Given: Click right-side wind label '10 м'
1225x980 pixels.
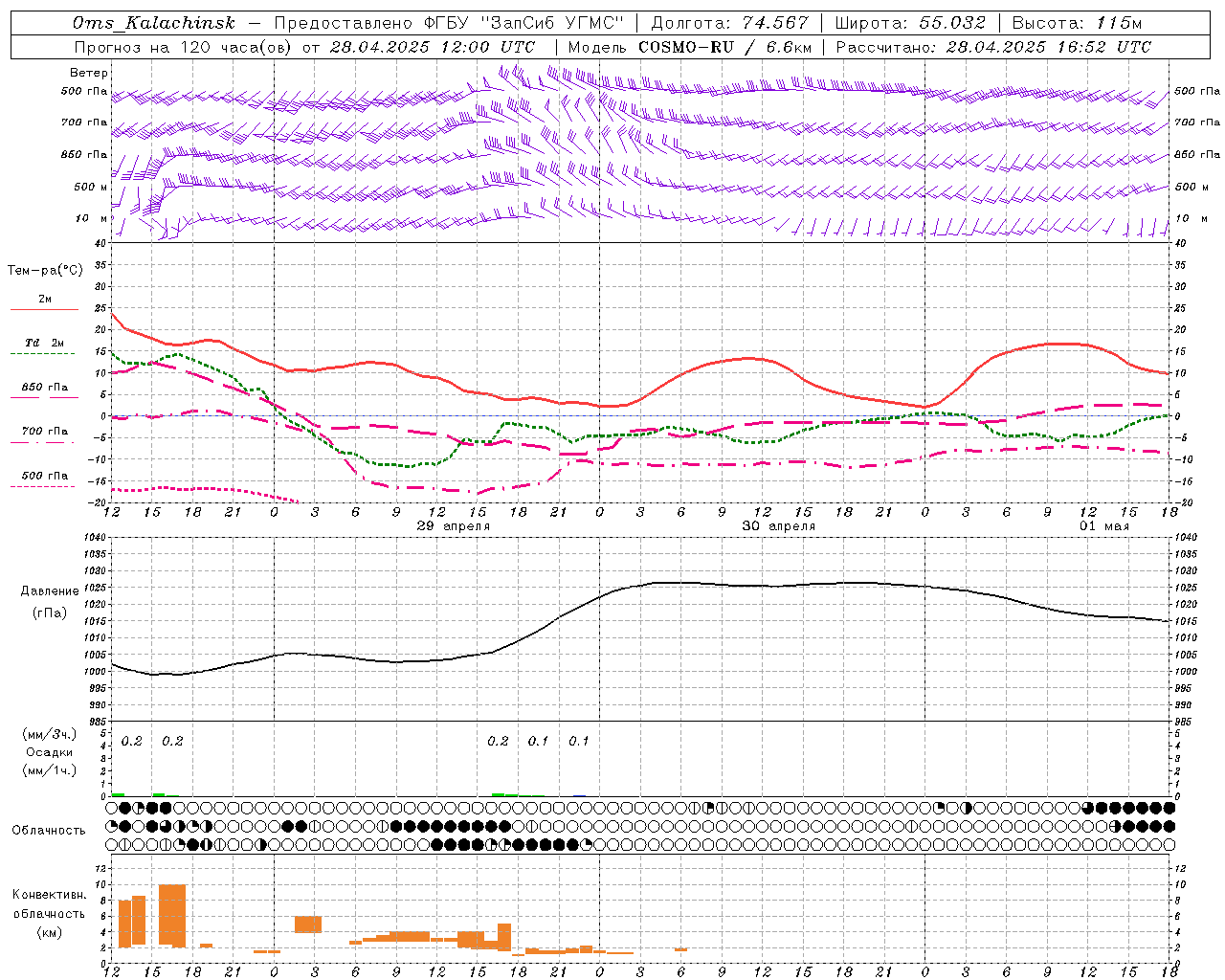Looking at the screenshot, I should click(x=1190, y=218).
